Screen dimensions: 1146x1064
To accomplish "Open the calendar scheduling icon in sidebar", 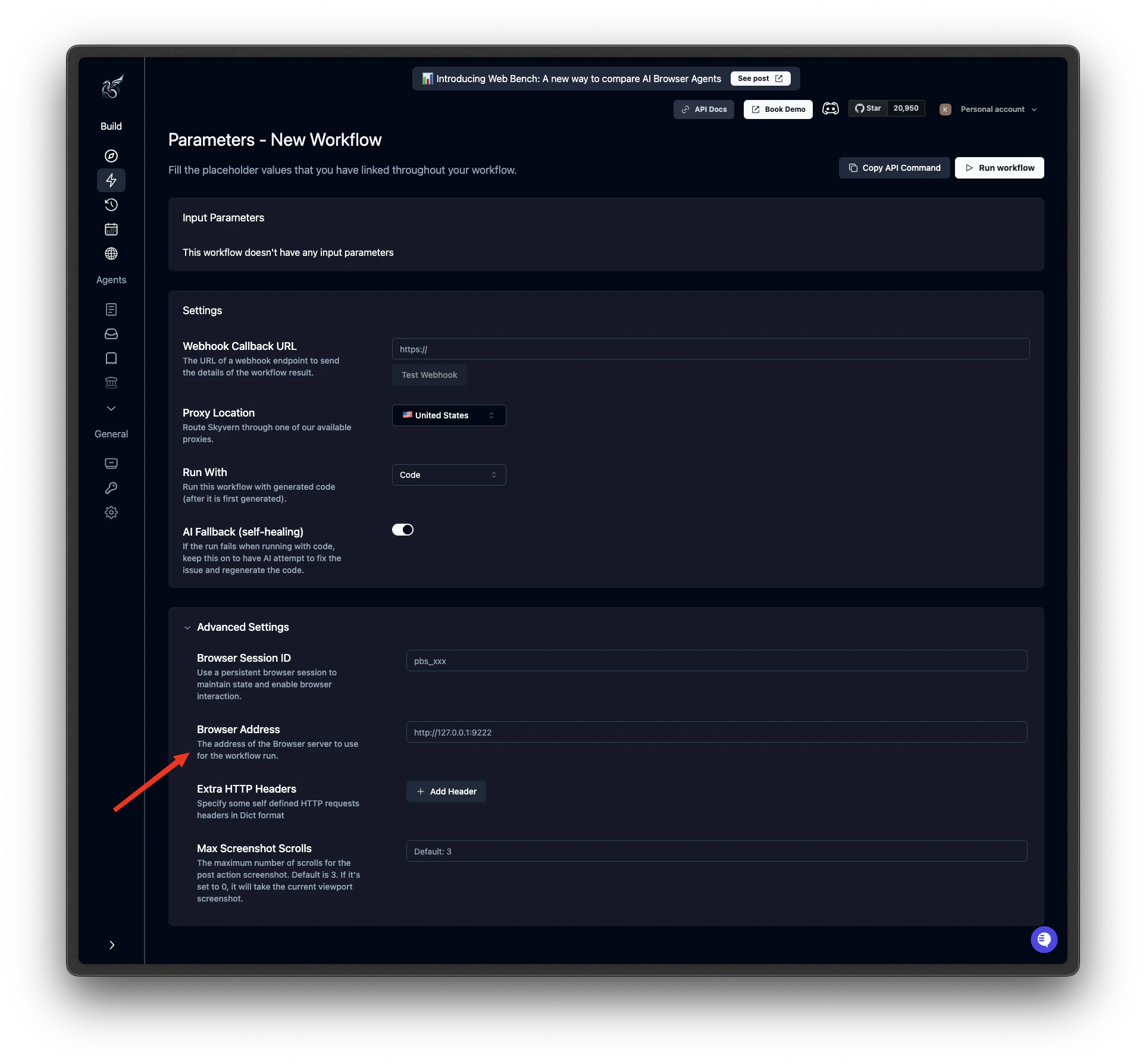I will (111, 229).
